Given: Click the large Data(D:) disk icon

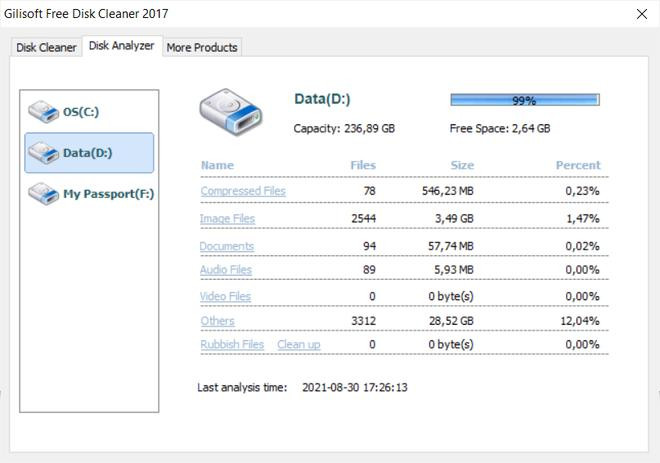Looking at the screenshot, I should [x=230, y=112].
